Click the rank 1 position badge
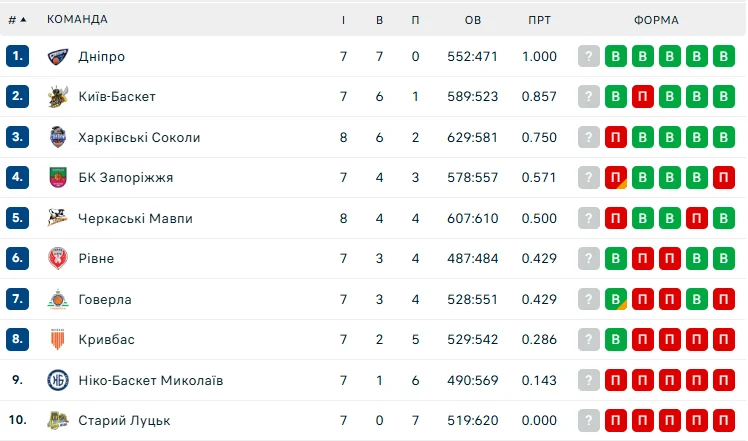This screenshot has width=748, height=441. click(x=17, y=57)
